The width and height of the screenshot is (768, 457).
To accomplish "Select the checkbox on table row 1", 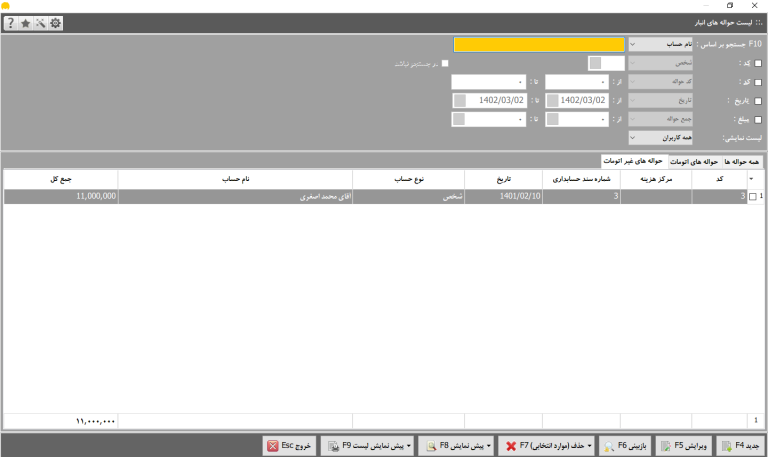I will 753,197.
